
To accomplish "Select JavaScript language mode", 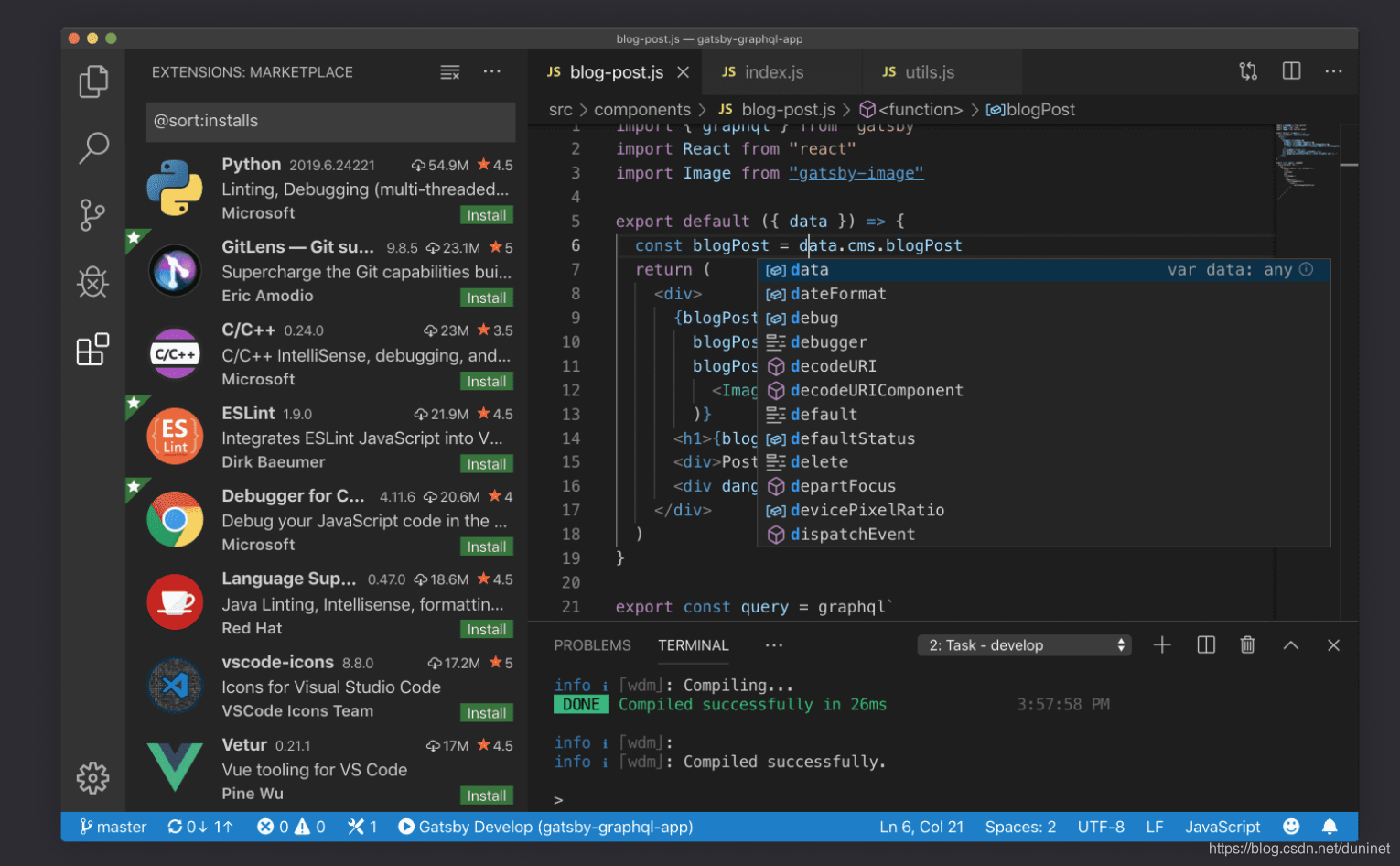I will 1222,827.
